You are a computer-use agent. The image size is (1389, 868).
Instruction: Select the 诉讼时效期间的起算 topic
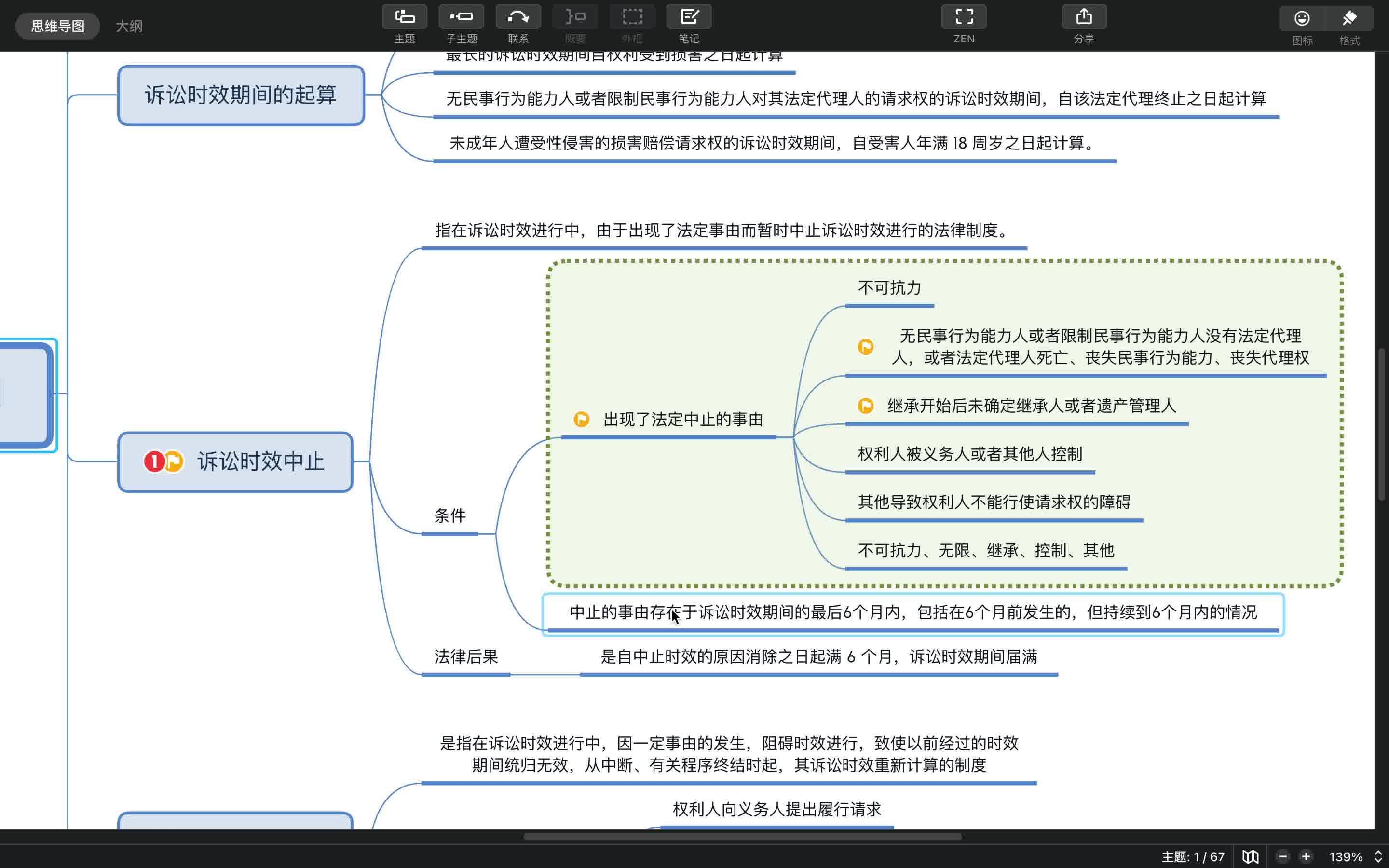pos(241,95)
